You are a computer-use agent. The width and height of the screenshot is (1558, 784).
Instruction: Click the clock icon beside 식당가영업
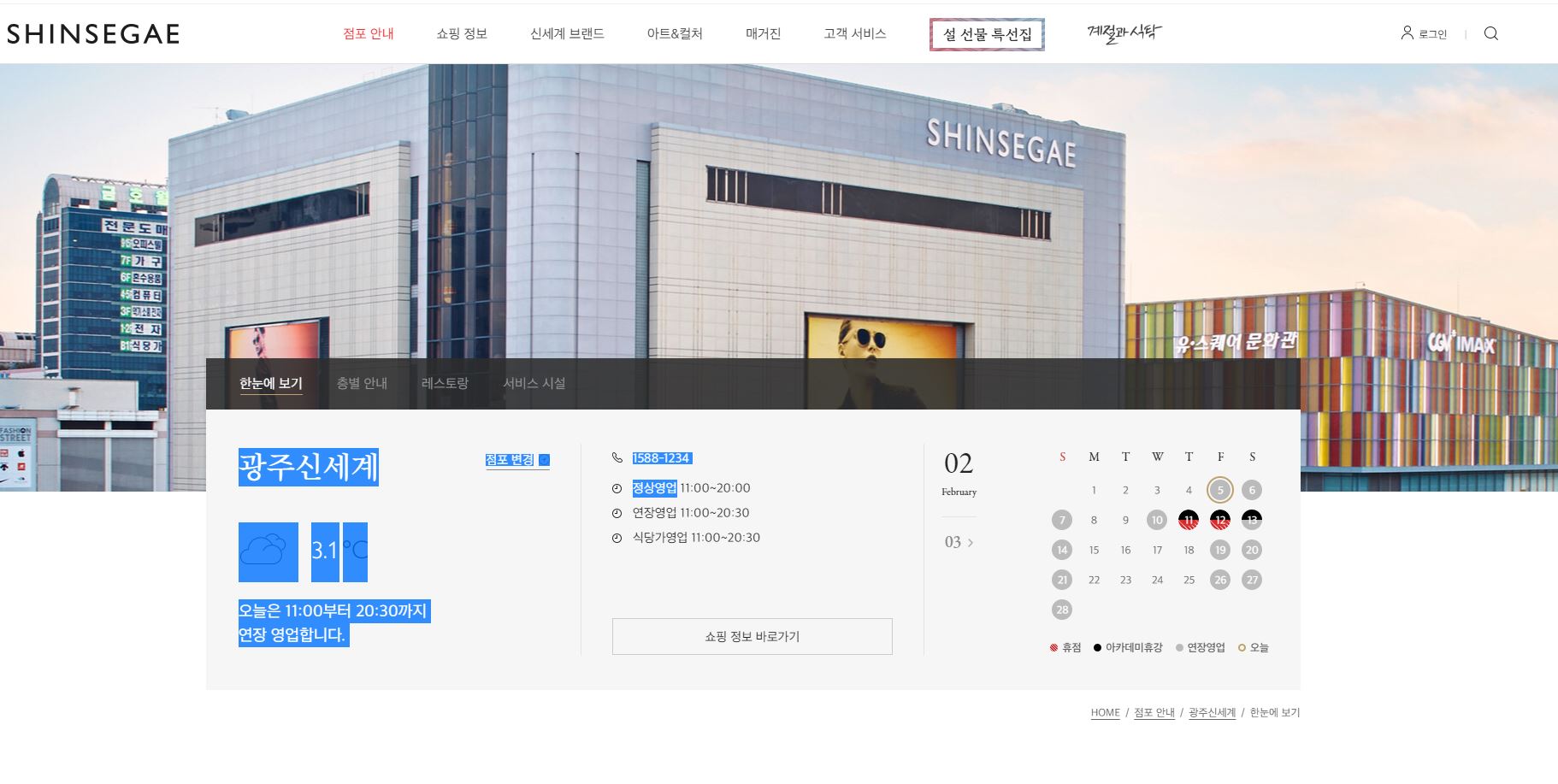point(617,539)
